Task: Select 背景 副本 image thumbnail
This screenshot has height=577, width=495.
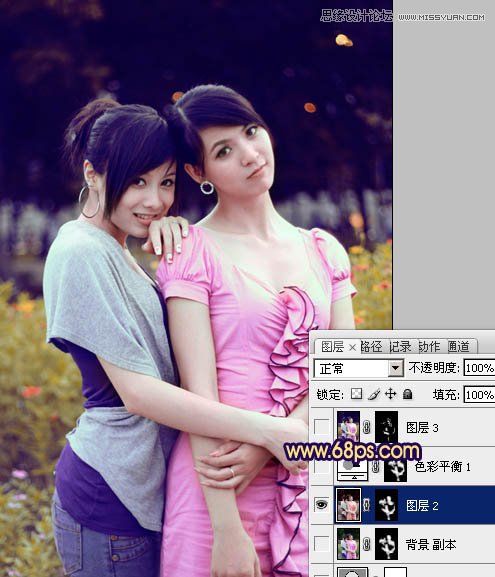Action: pyautogui.click(x=348, y=544)
